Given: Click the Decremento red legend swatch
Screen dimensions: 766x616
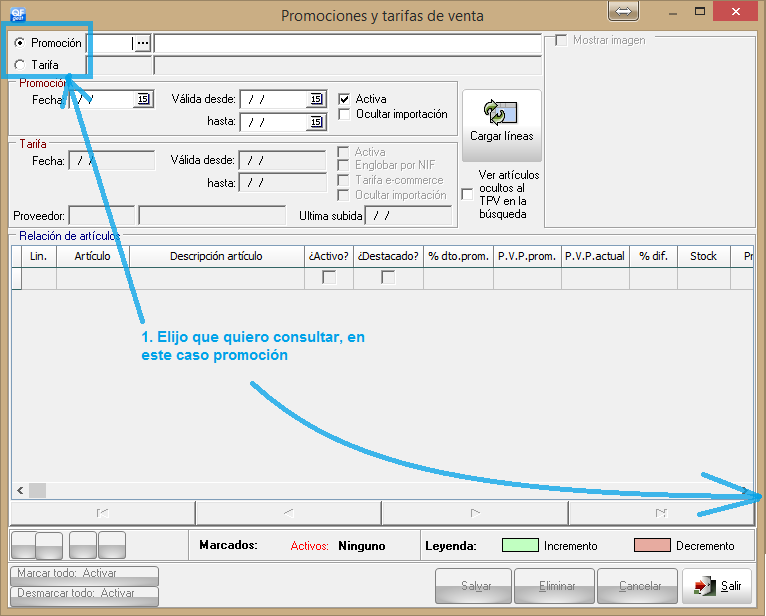Looking at the screenshot, I should (652, 545).
